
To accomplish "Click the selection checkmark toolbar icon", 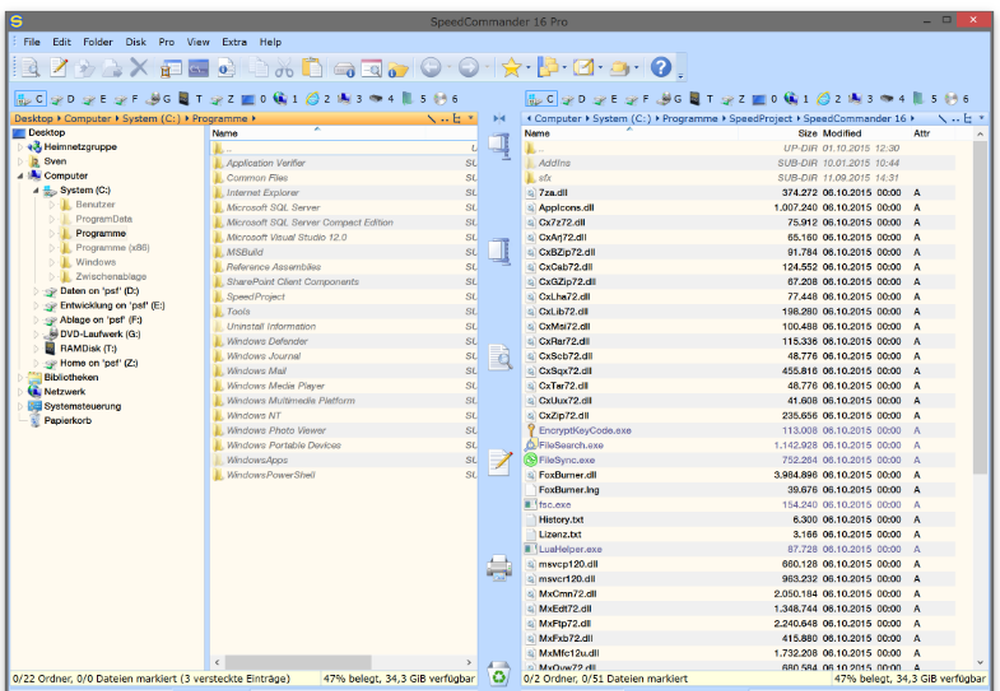I will click(583, 67).
